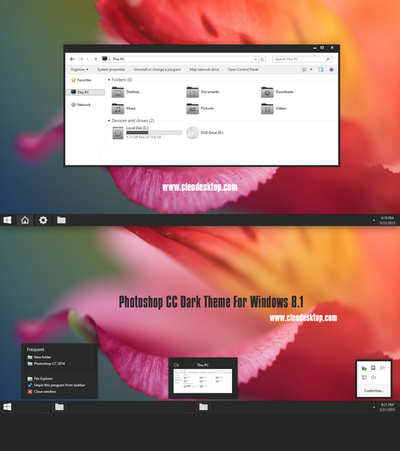Select the DVD Drive (D:) icon
Screen dimensions: 400x451
pos(192,133)
